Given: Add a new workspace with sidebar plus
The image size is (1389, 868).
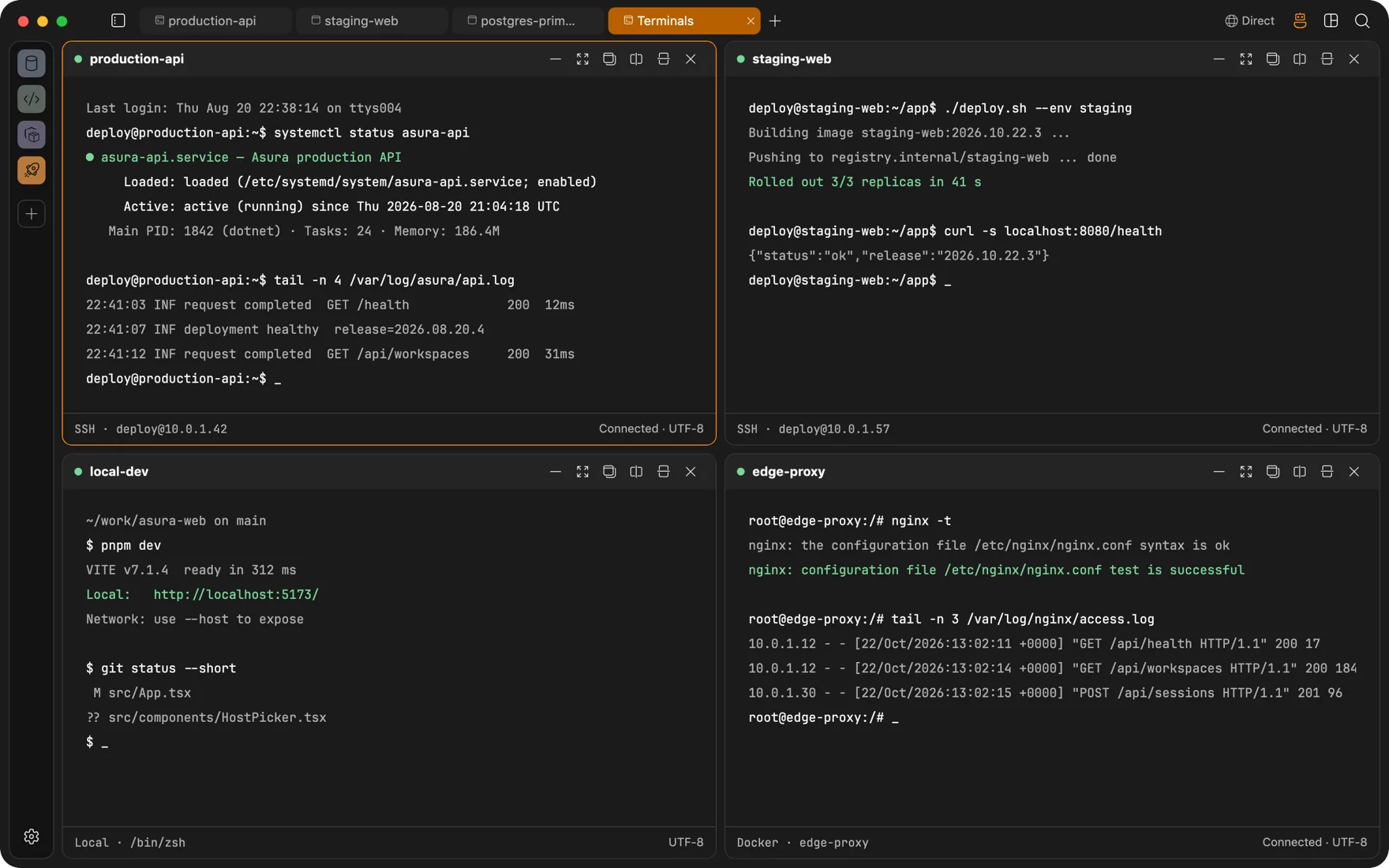Looking at the screenshot, I should pos(32,214).
